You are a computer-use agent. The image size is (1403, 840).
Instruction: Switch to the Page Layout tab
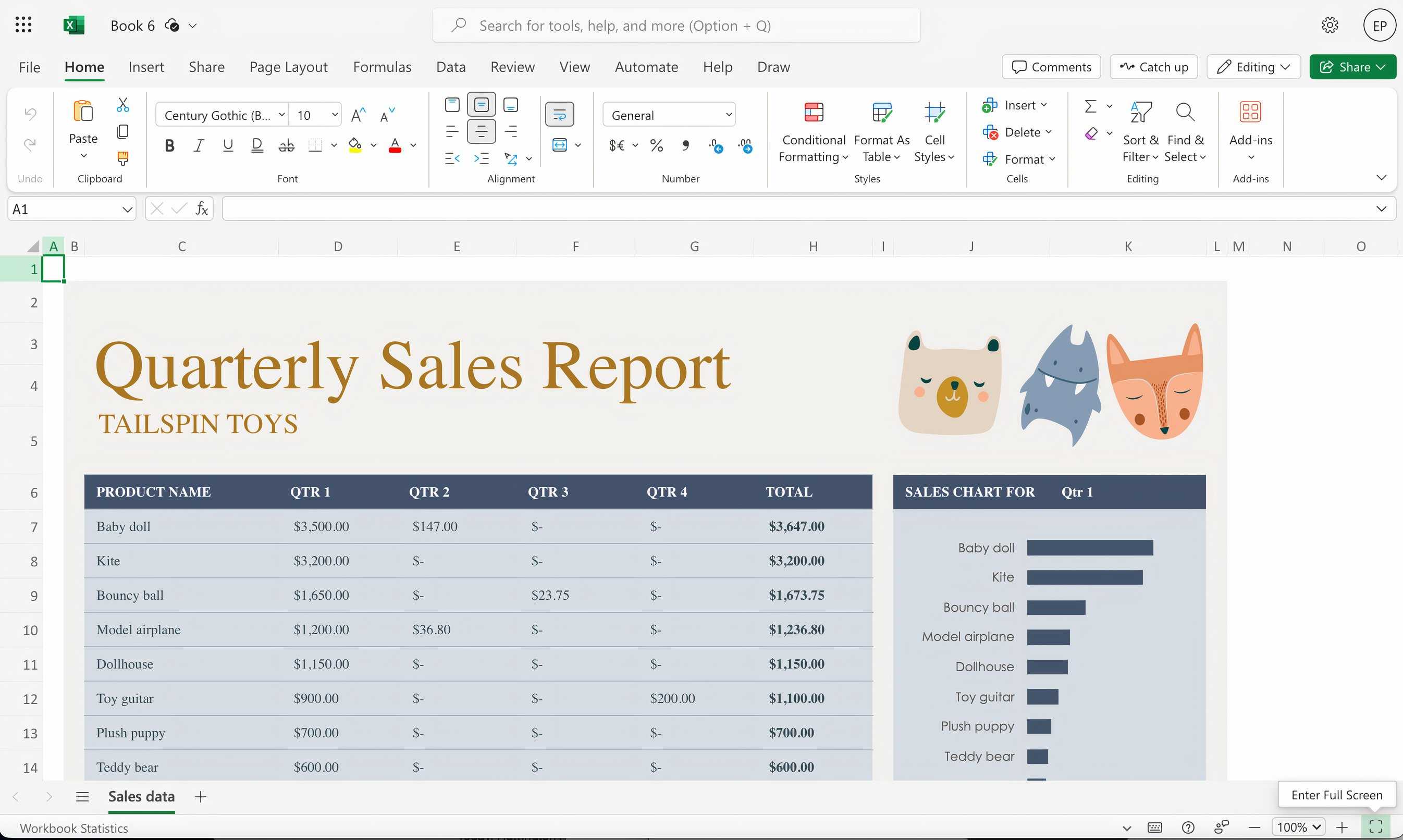pos(288,67)
